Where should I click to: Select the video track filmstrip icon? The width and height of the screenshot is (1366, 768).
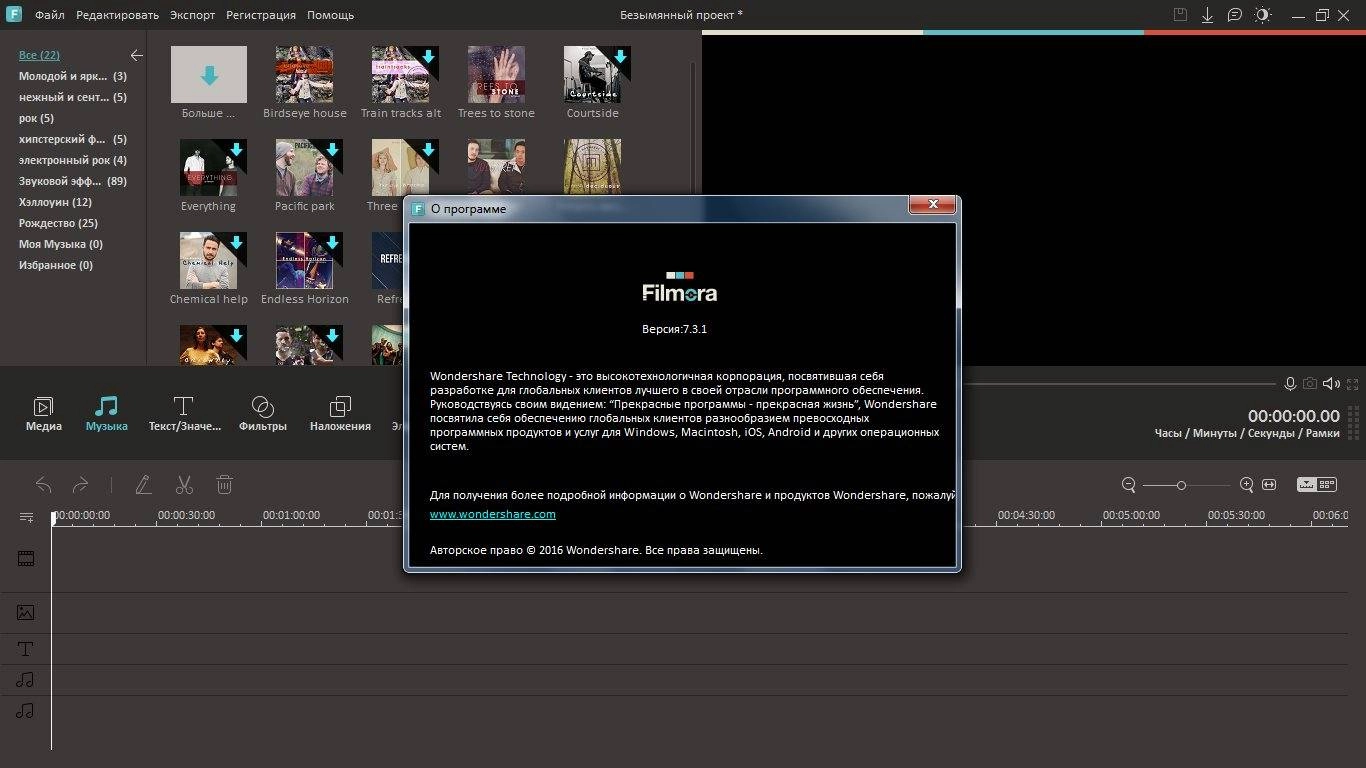[x=26, y=558]
